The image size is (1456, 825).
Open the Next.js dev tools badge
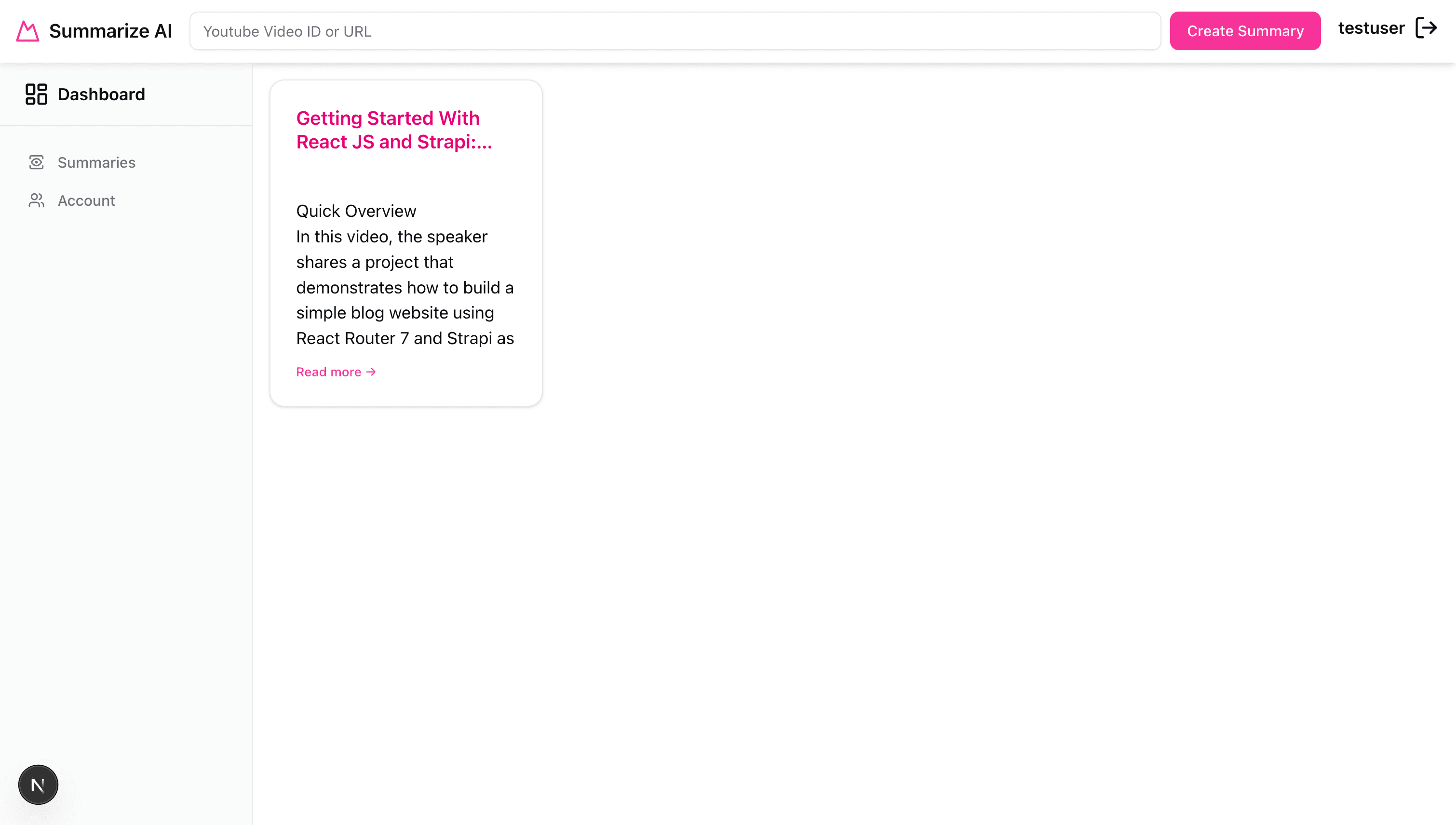pos(38,785)
